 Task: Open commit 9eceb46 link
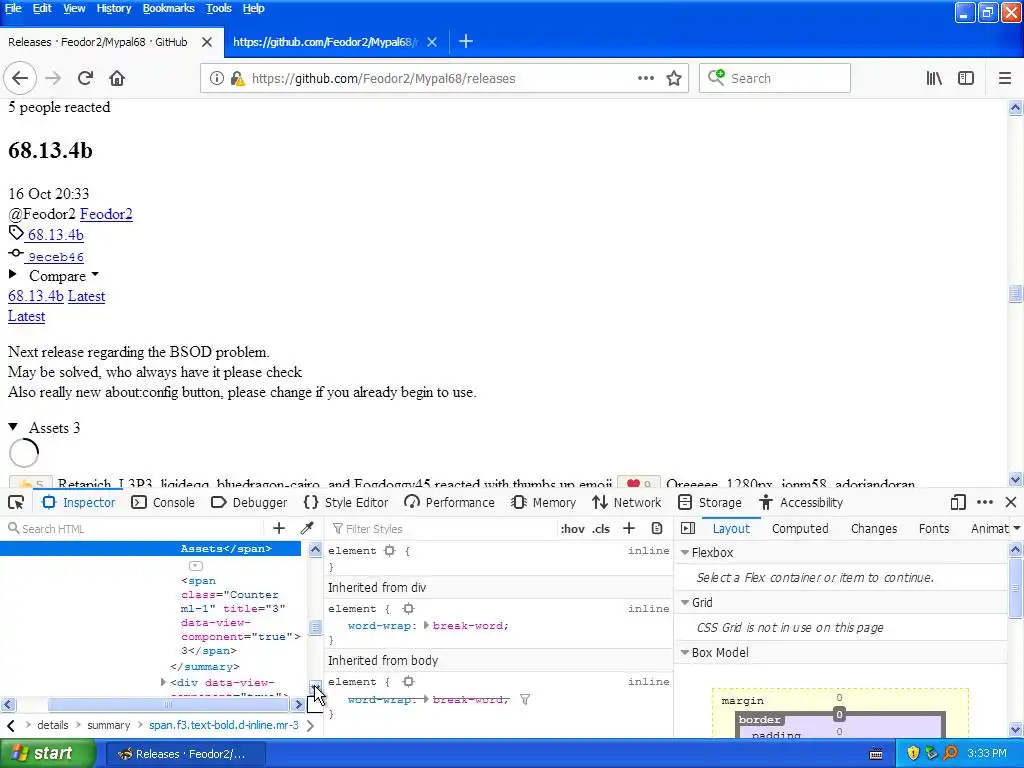(x=56, y=257)
